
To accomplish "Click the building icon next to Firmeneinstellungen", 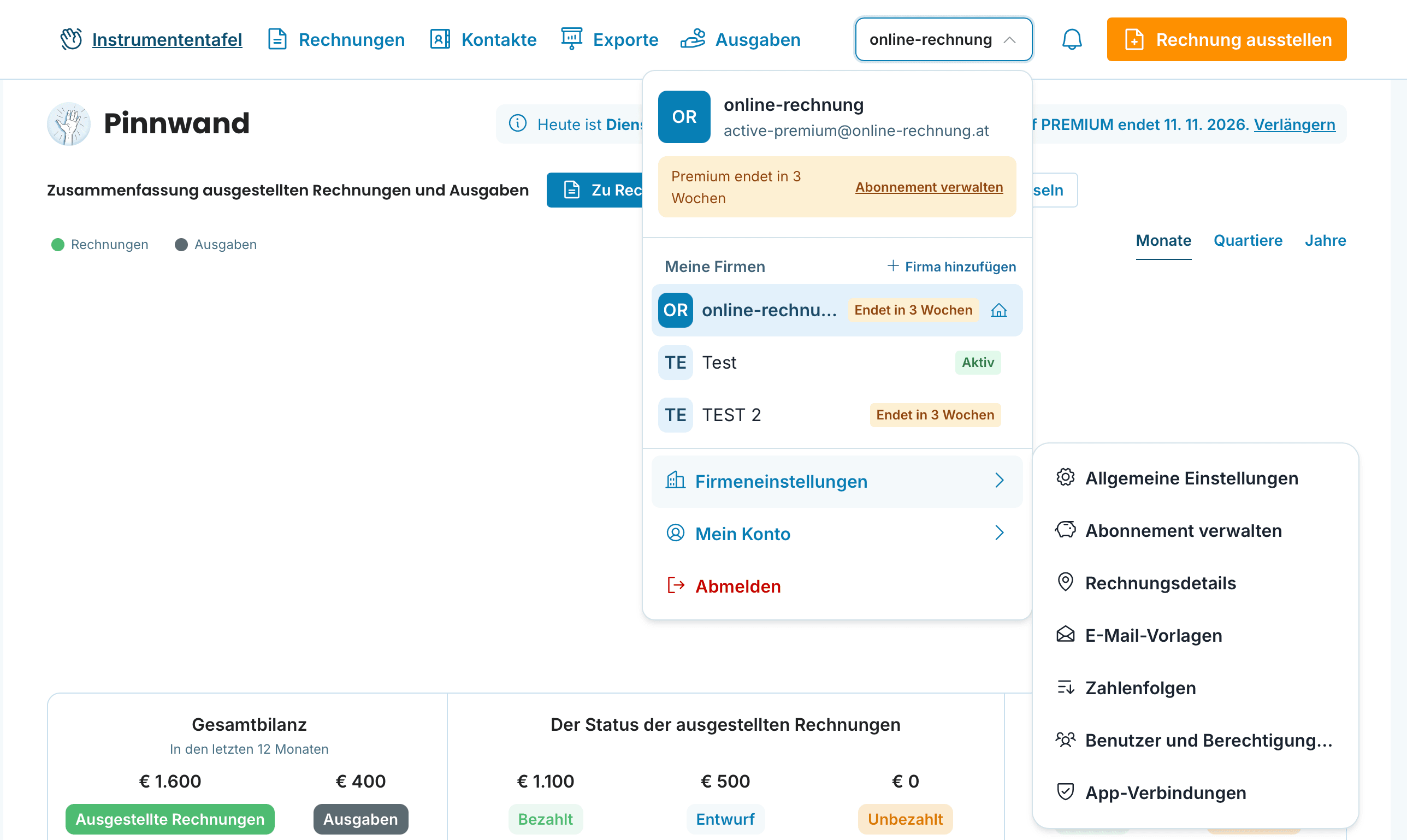I will pyautogui.click(x=675, y=481).
